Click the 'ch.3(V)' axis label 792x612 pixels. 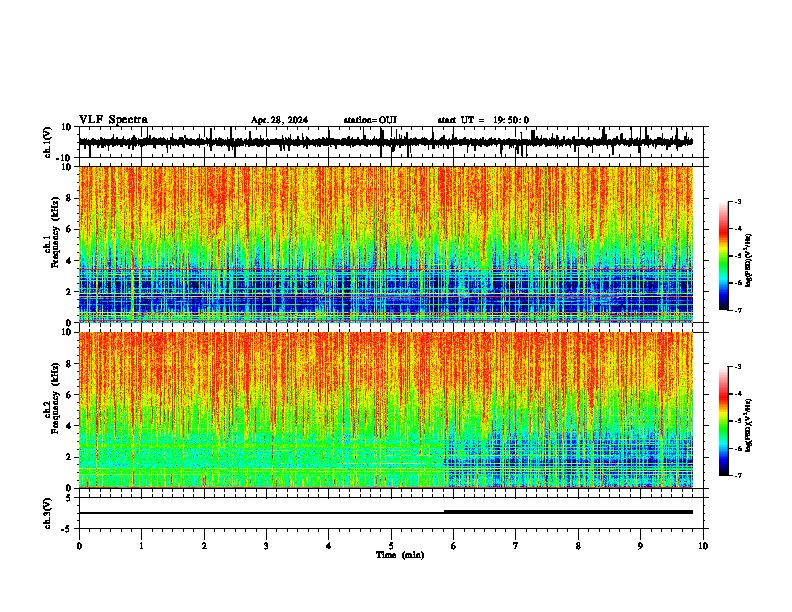pos(48,513)
